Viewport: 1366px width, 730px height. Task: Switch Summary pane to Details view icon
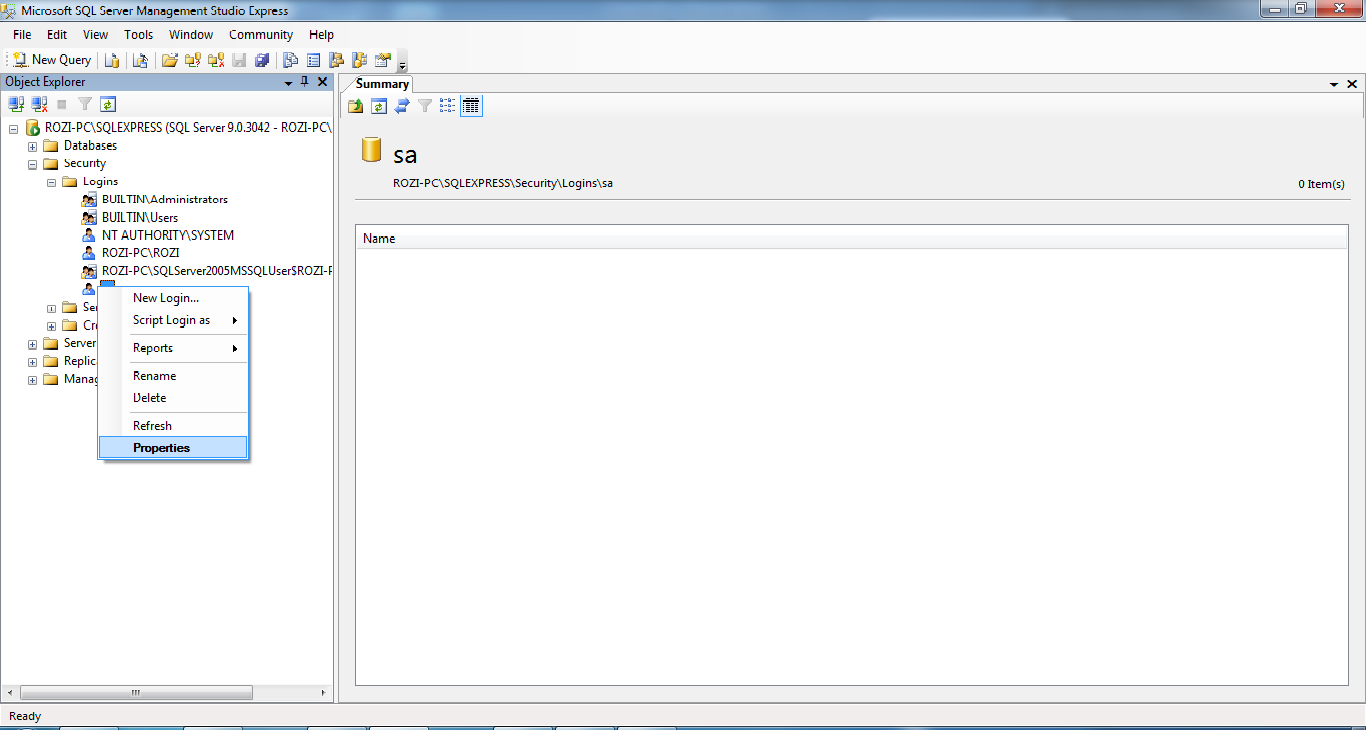tap(471, 105)
